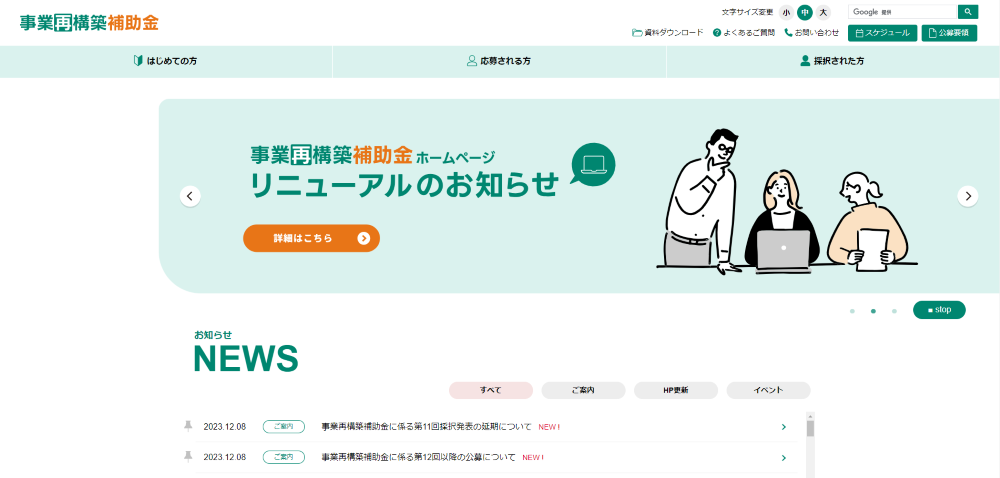Go to first carousel dot
This screenshot has width=1000, height=478.
pos(852,311)
